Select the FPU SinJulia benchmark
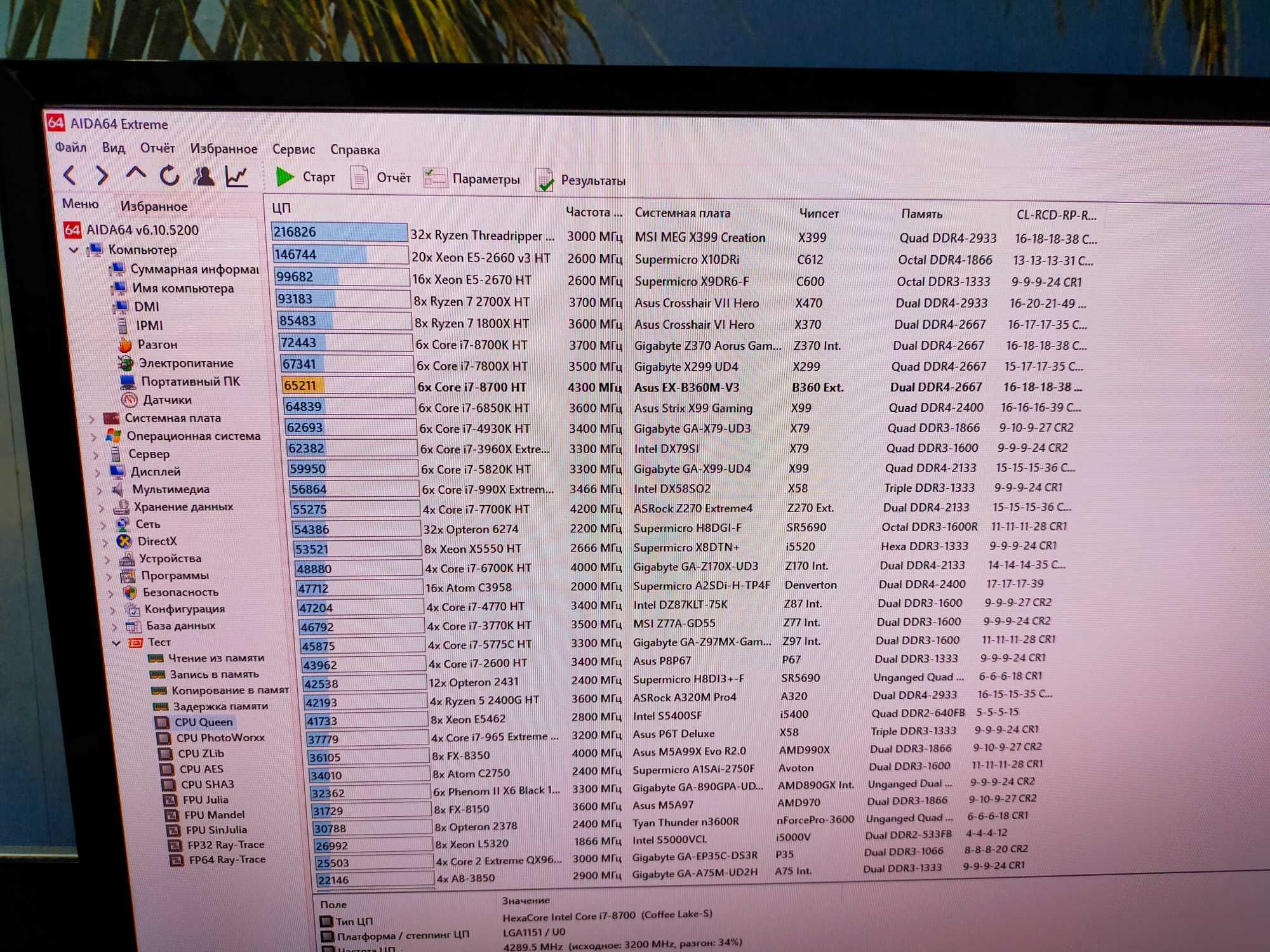This screenshot has width=1270, height=952. pyautogui.click(x=207, y=830)
